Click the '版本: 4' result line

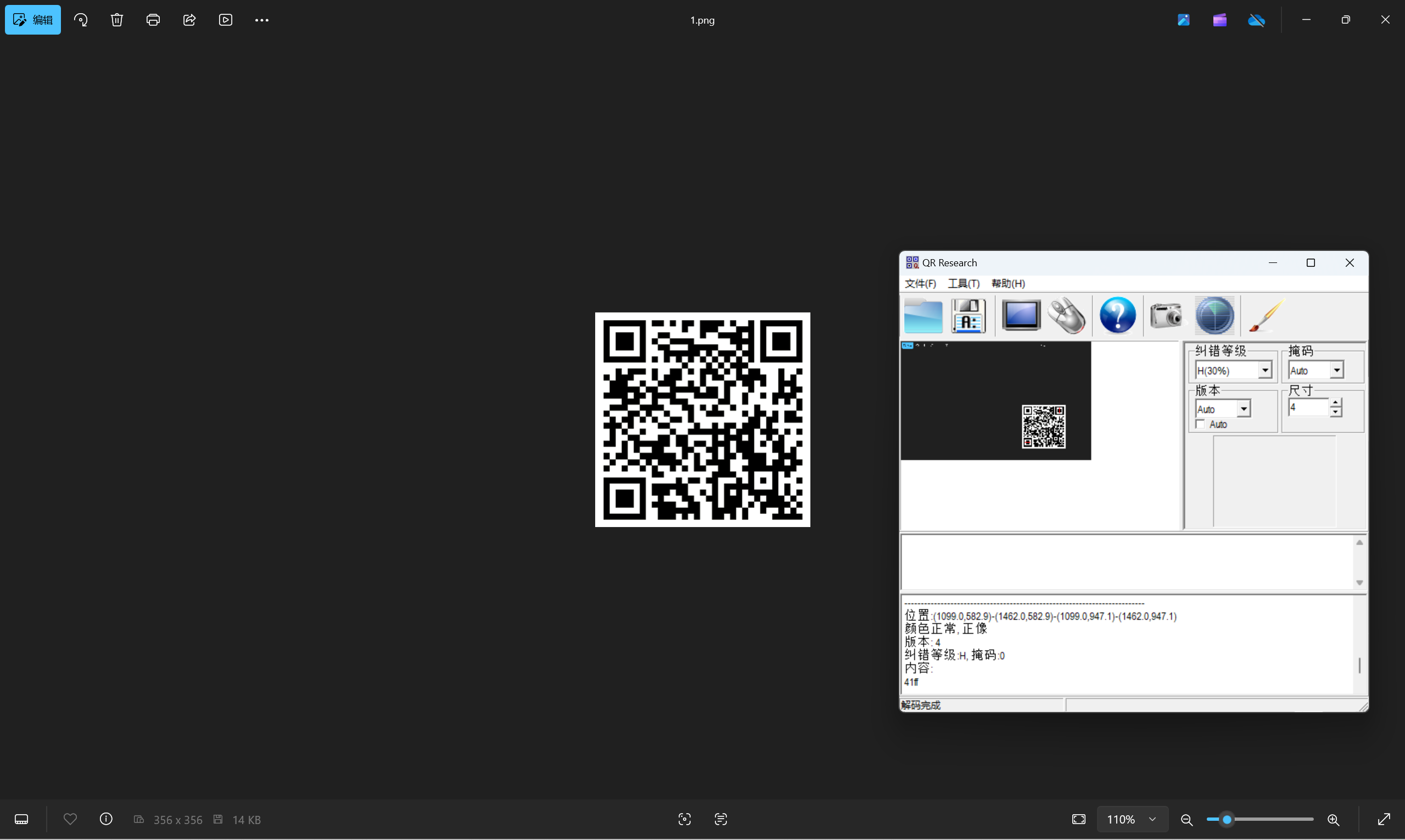(x=923, y=642)
